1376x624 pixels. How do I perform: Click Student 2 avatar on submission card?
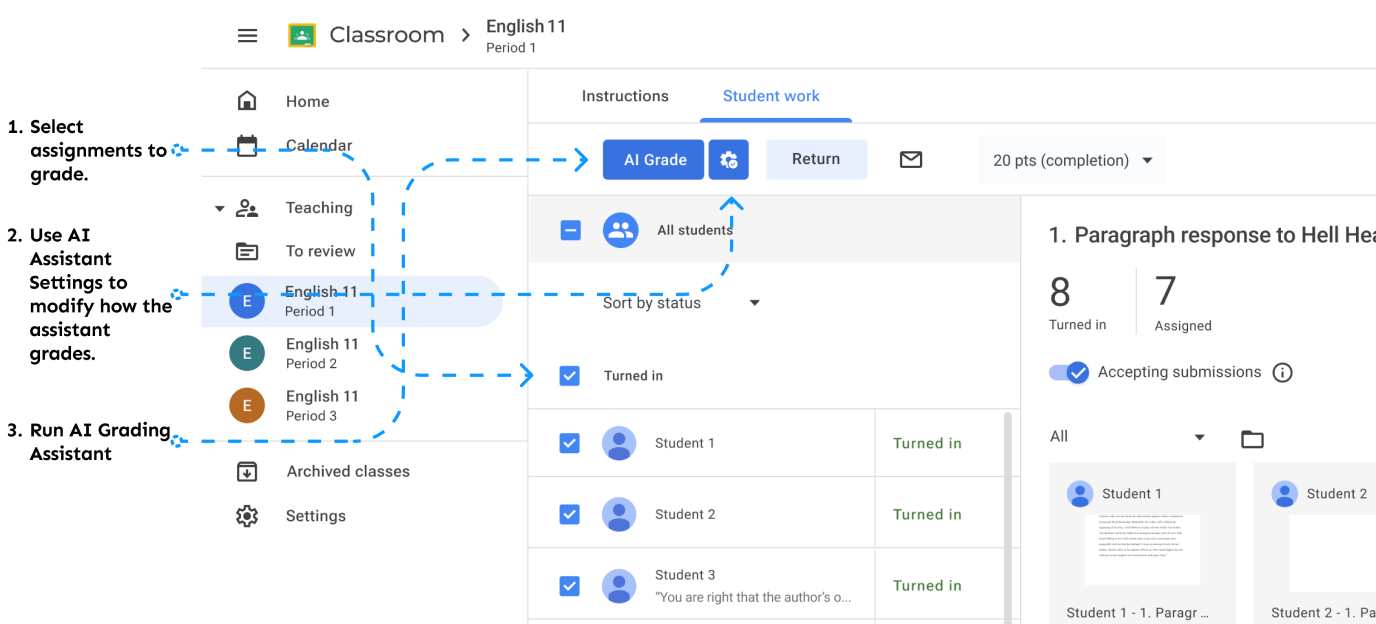[1284, 493]
